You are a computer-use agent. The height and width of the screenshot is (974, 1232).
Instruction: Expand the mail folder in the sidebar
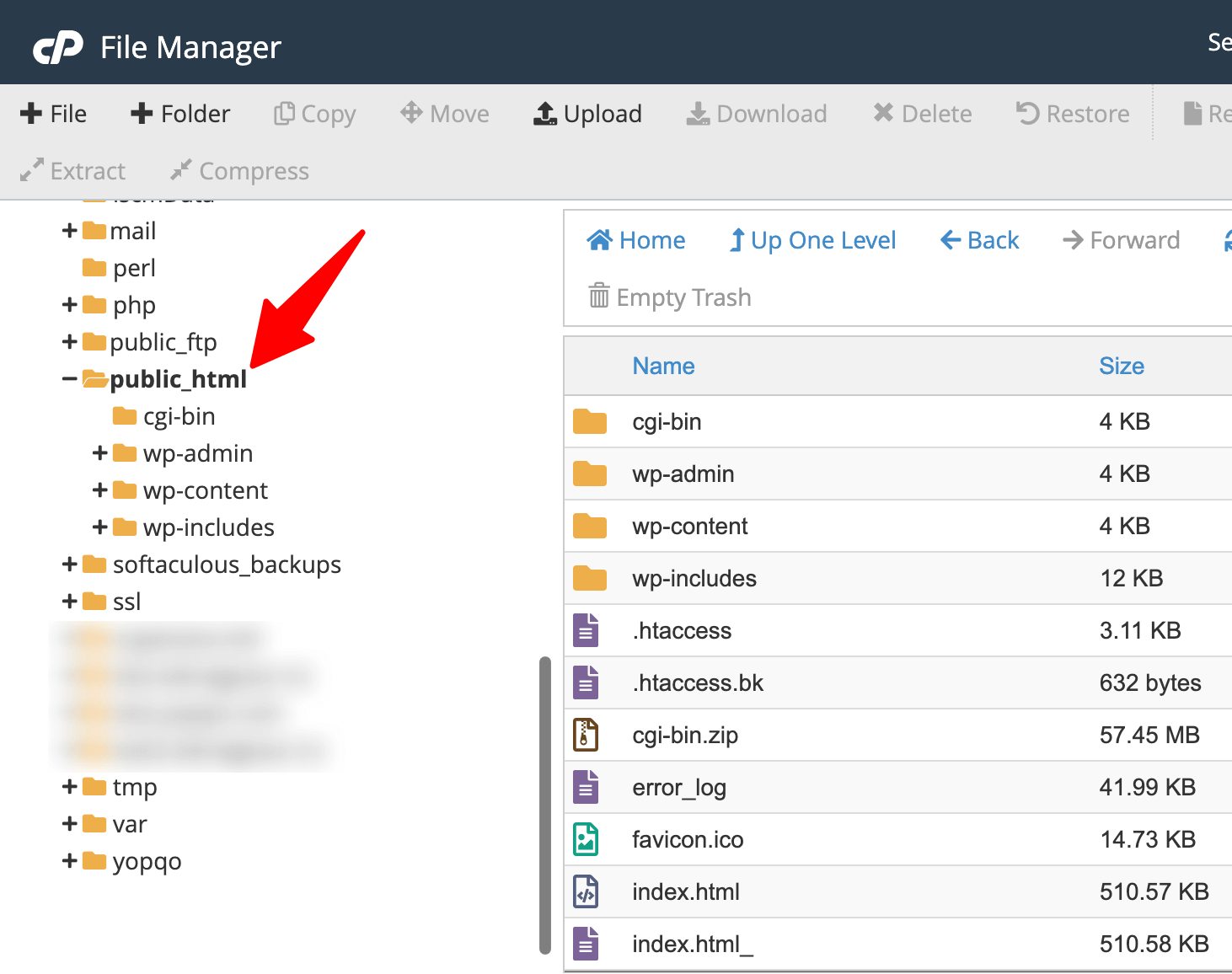point(68,230)
